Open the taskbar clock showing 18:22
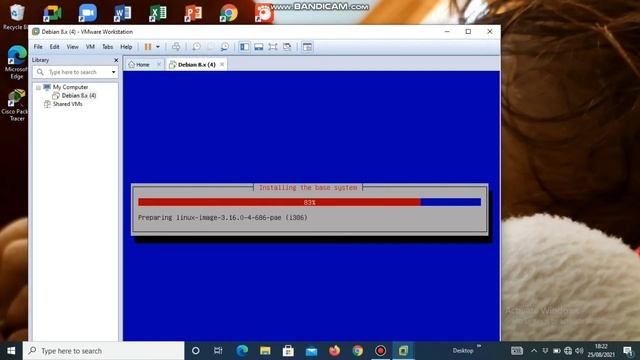 click(x=601, y=351)
